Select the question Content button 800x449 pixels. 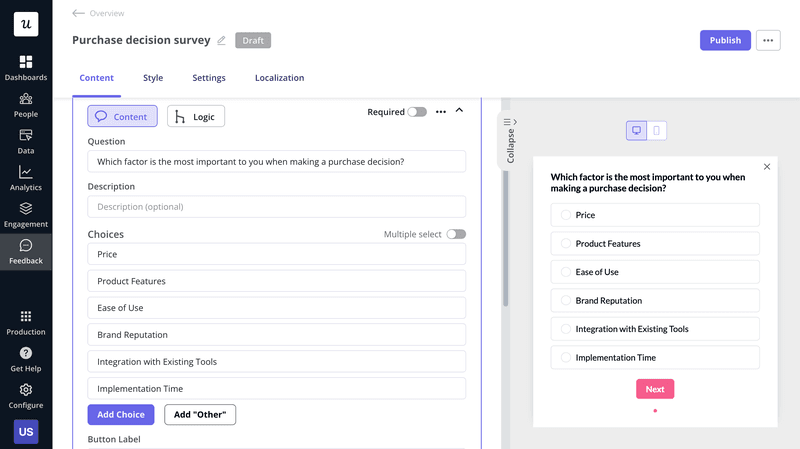(122, 116)
